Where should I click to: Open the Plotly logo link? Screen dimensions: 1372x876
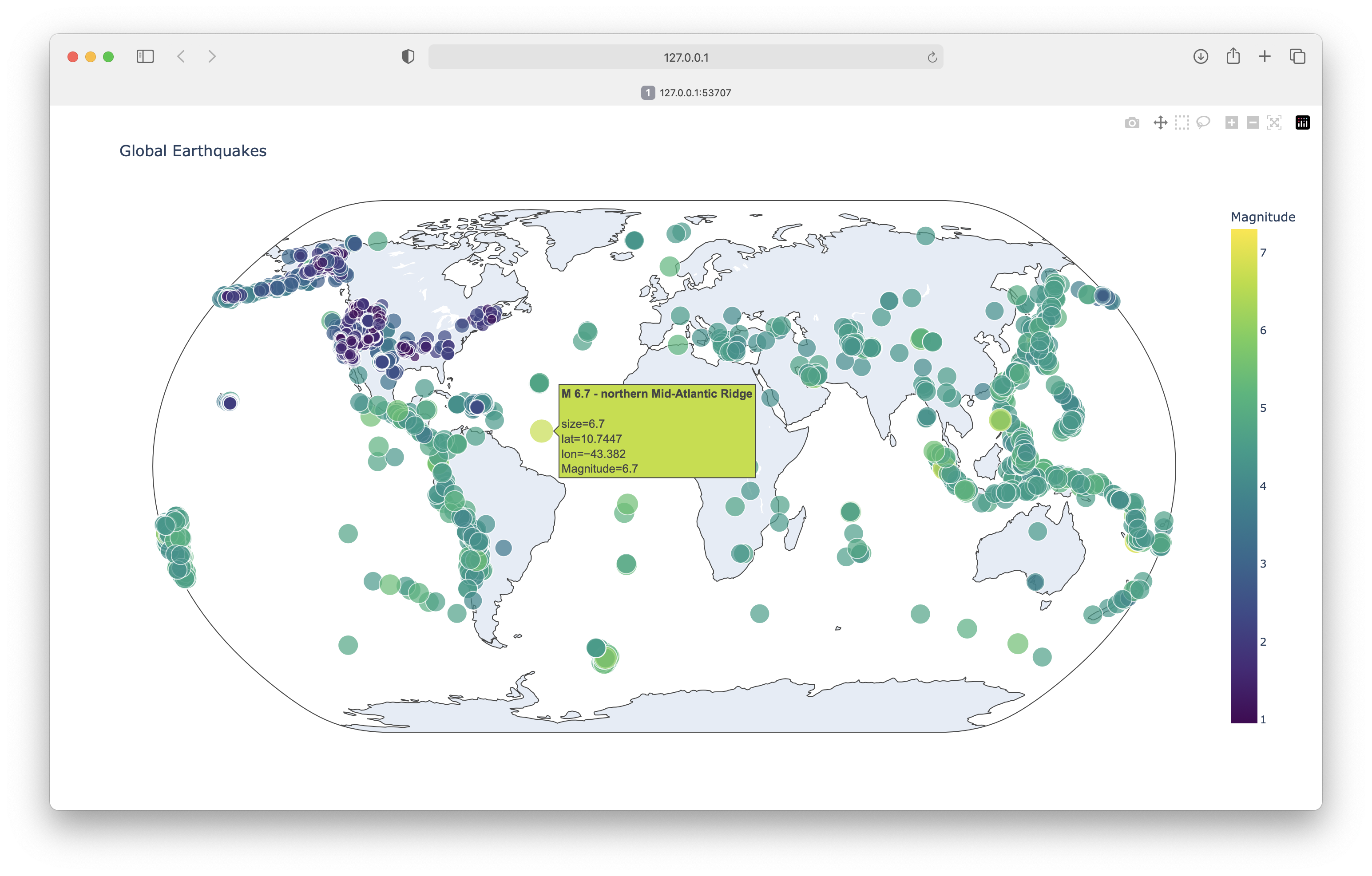[1302, 123]
